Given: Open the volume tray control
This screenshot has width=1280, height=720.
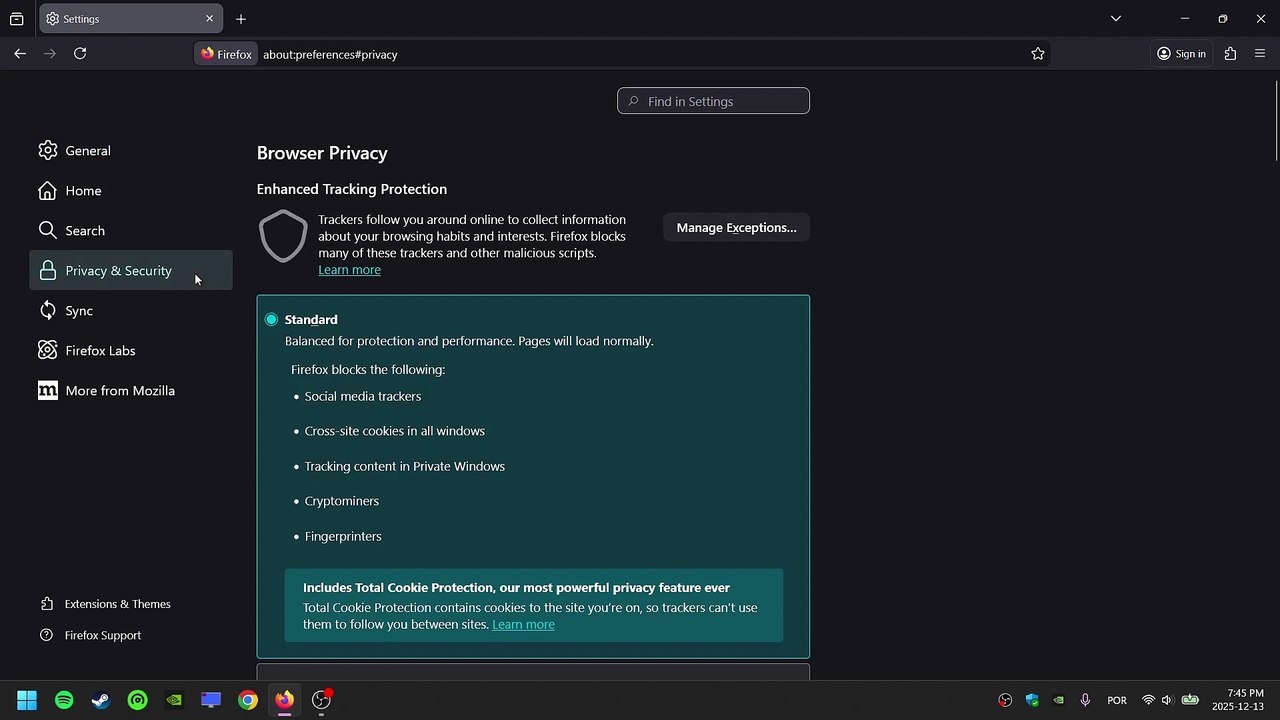Looking at the screenshot, I should pos(1167,700).
